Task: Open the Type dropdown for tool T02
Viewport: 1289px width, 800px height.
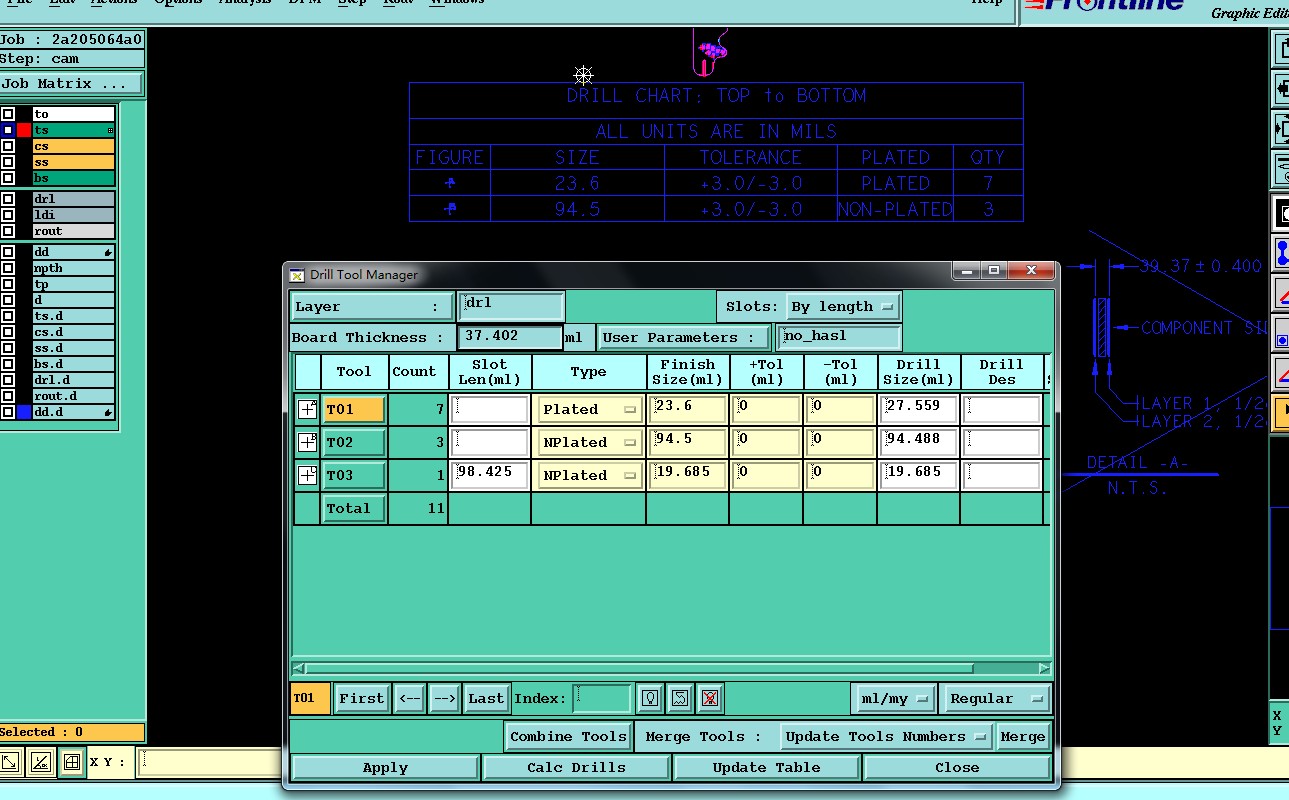Action: [589, 442]
